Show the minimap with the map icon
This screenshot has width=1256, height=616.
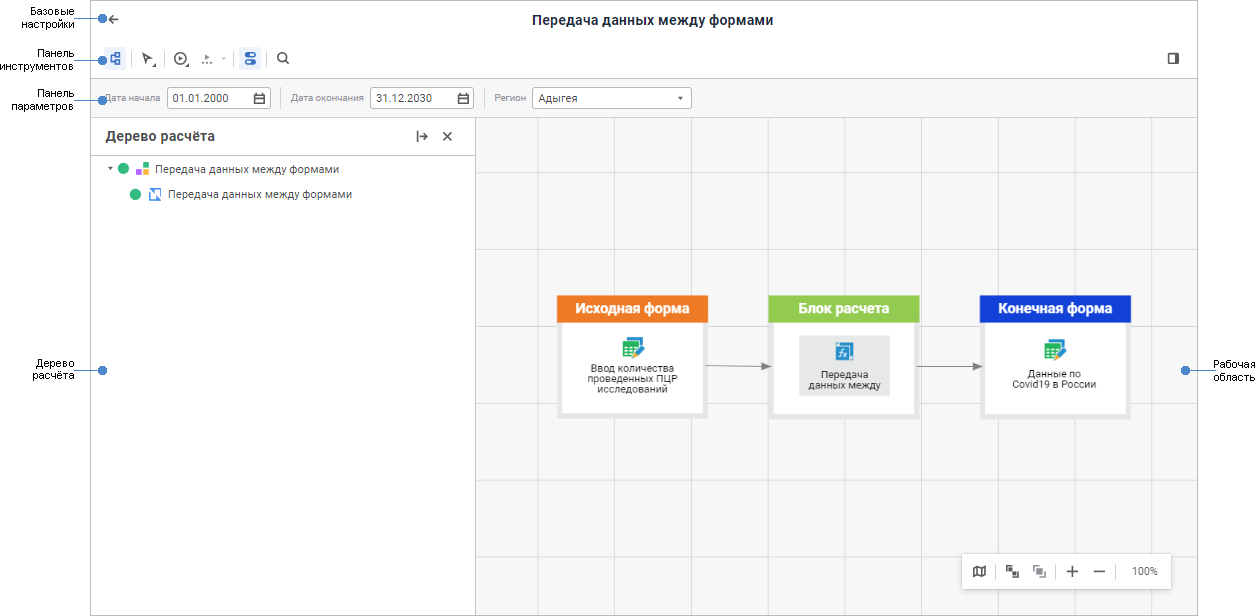pos(979,571)
